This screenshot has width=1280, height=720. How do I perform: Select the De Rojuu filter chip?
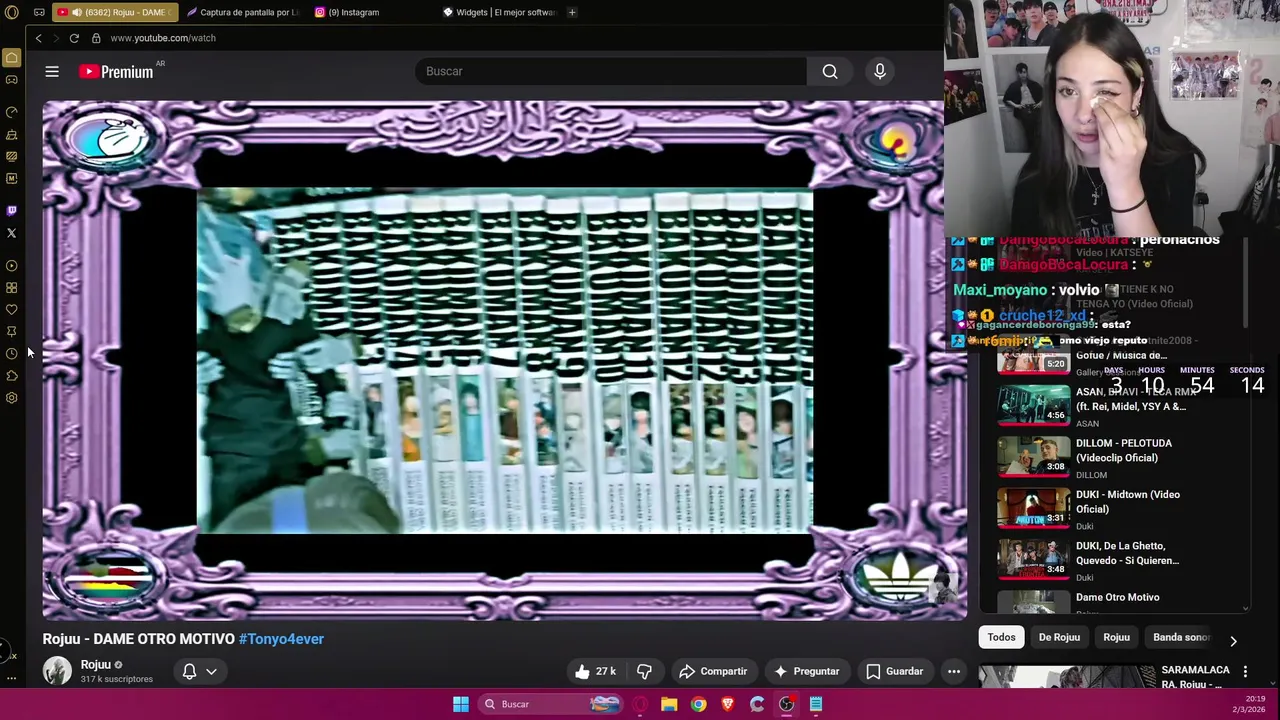(x=1059, y=637)
